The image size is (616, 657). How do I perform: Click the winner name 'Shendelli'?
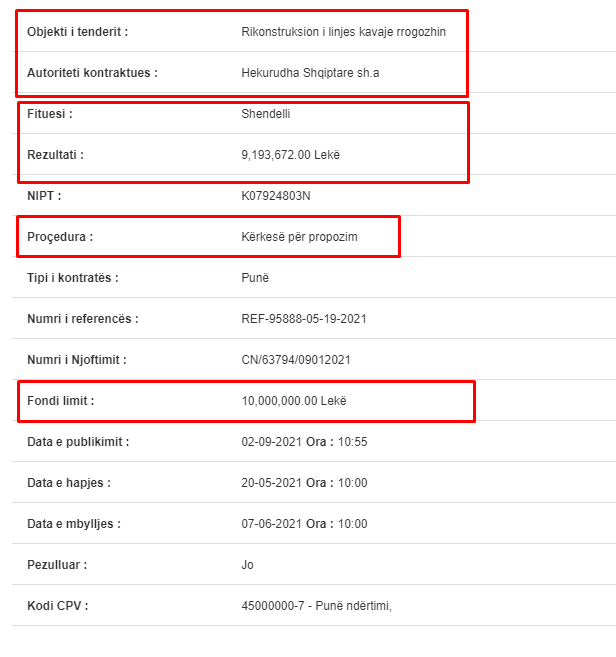tap(266, 114)
